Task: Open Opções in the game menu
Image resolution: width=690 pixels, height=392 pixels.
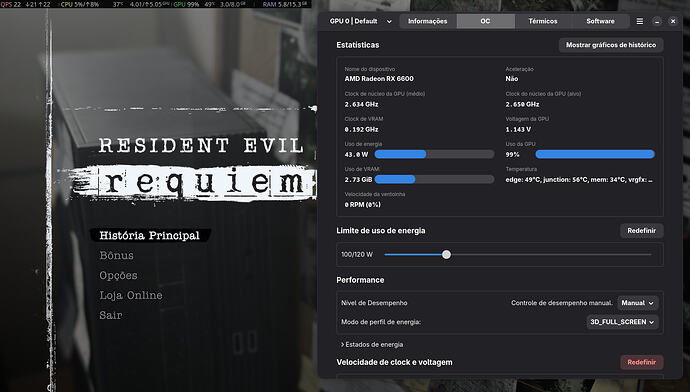Action: 118,275
